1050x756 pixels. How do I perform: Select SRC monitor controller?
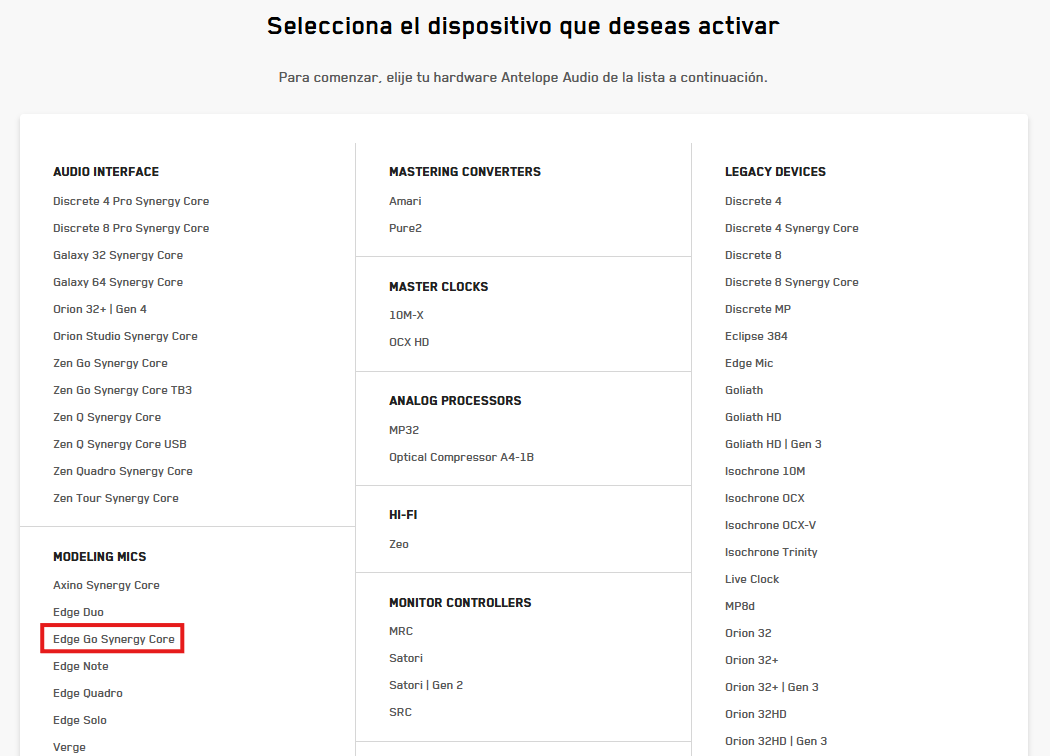click(400, 712)
